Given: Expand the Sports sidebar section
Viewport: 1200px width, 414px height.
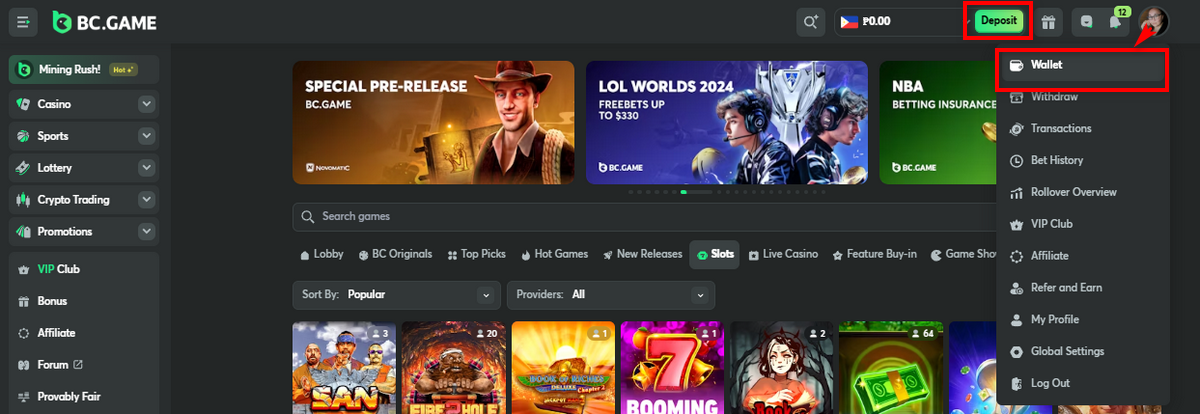Looking at the screenshot, I should tap(147, 136).
